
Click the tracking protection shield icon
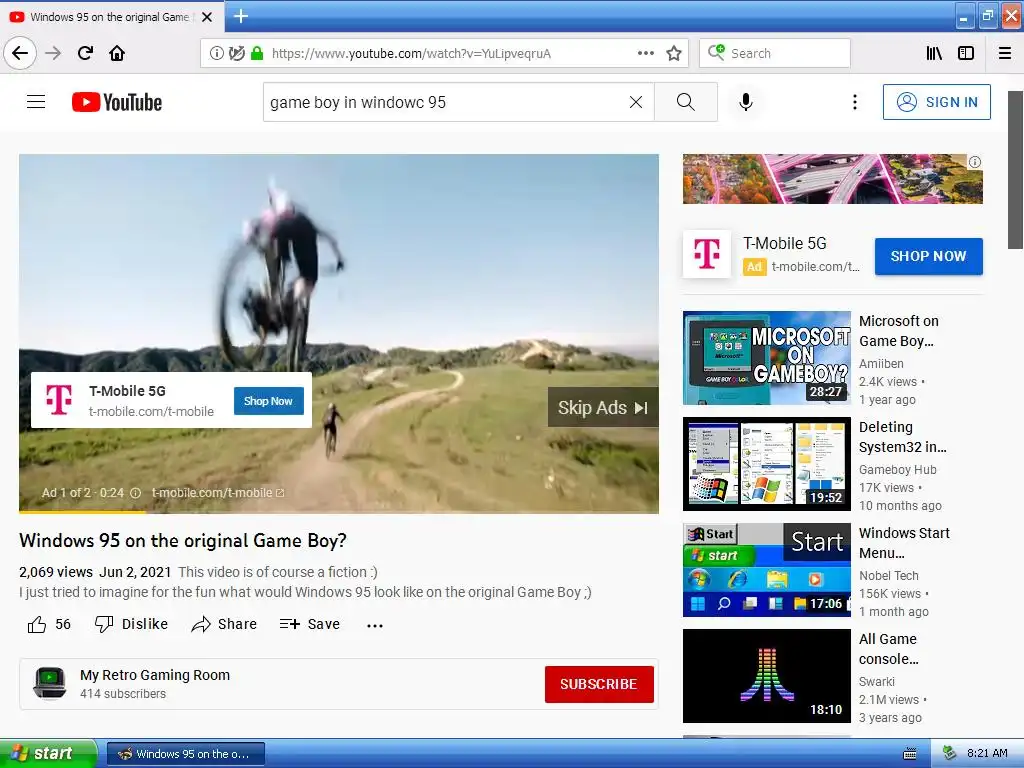(x=237, y=54)
